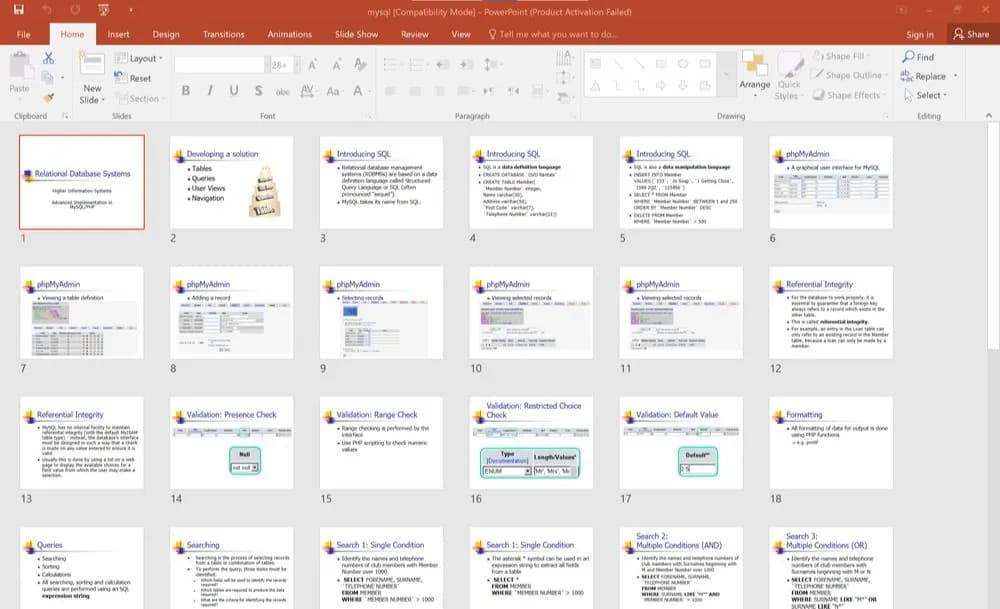Open the font size 28 dropdown
Screen dimensions: 1000x609
pyautogui.click(x=297, y=65)
